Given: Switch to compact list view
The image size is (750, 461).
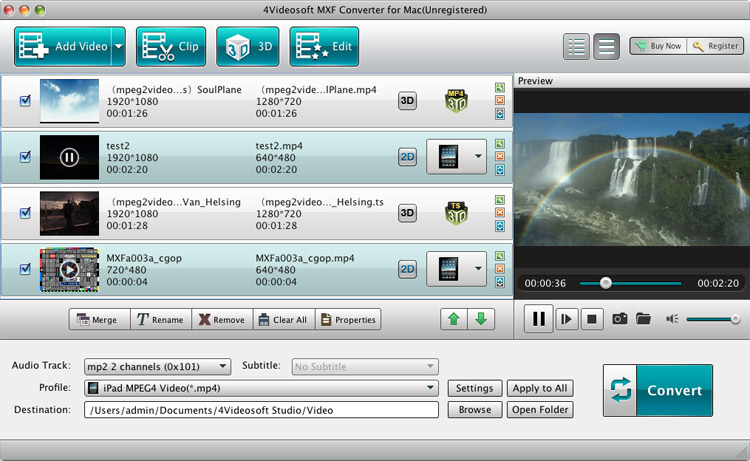Looking at the screenshot, I should pos(606,46).
